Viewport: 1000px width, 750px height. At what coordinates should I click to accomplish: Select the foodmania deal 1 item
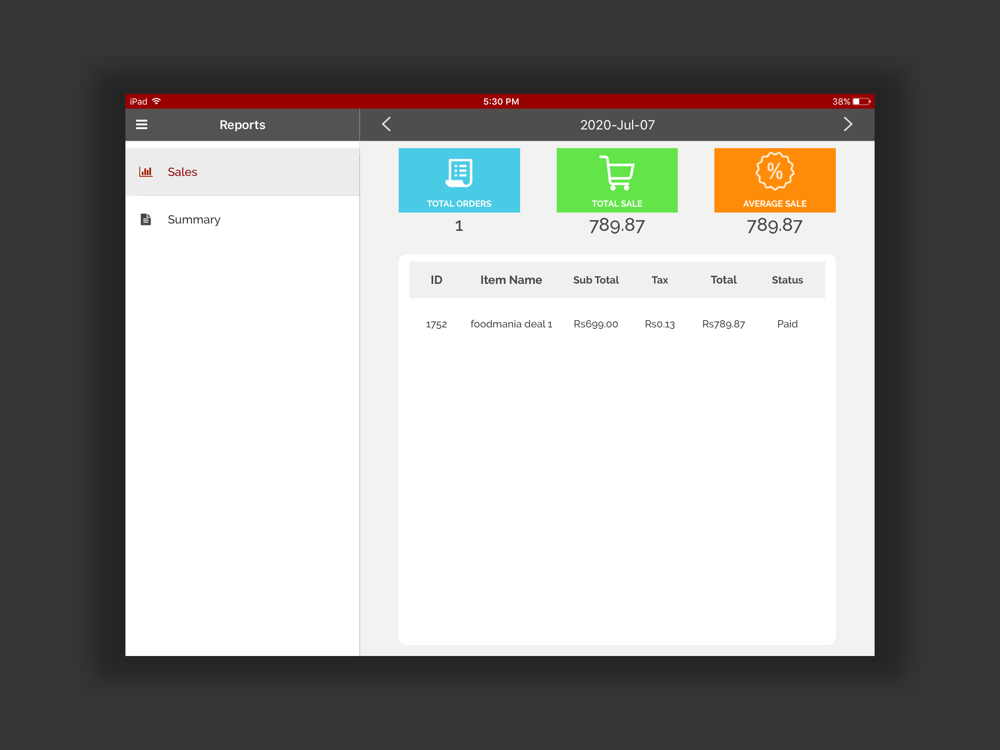pyautogui.click(x=511, y=324)
